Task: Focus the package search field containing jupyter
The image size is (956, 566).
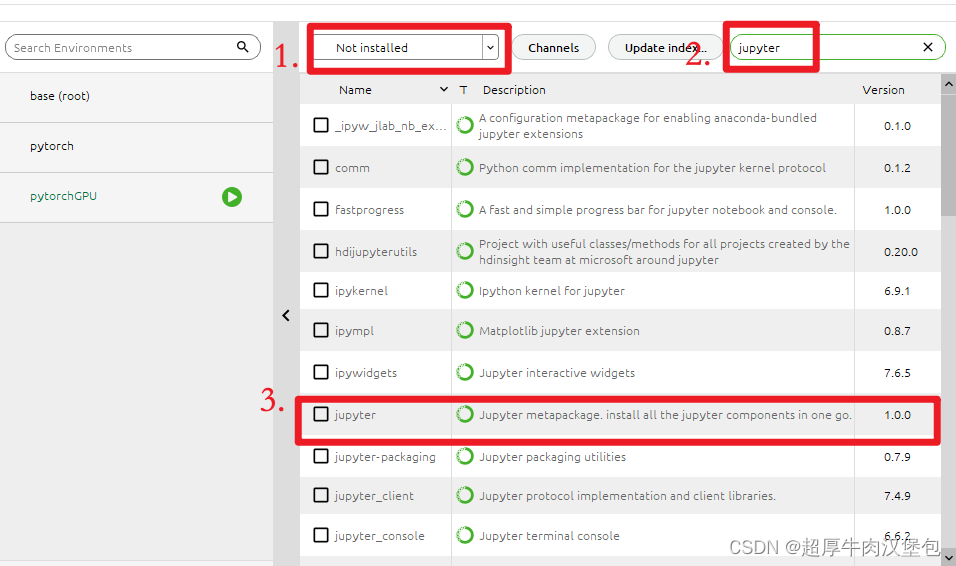Action: click(x=838, y=48)
